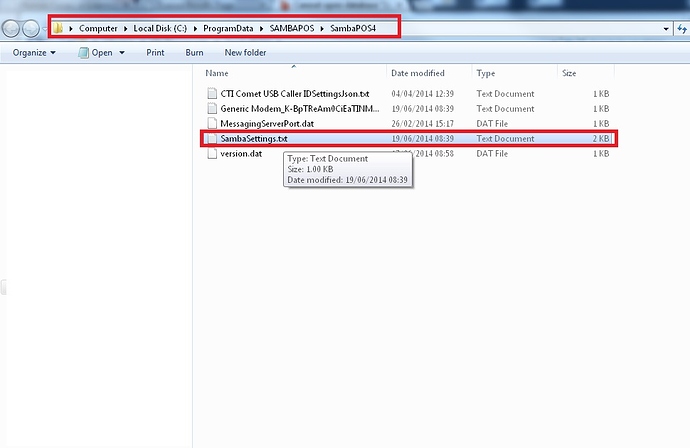
Task: Click the file icon of version.dat
Action: (212, 153)
